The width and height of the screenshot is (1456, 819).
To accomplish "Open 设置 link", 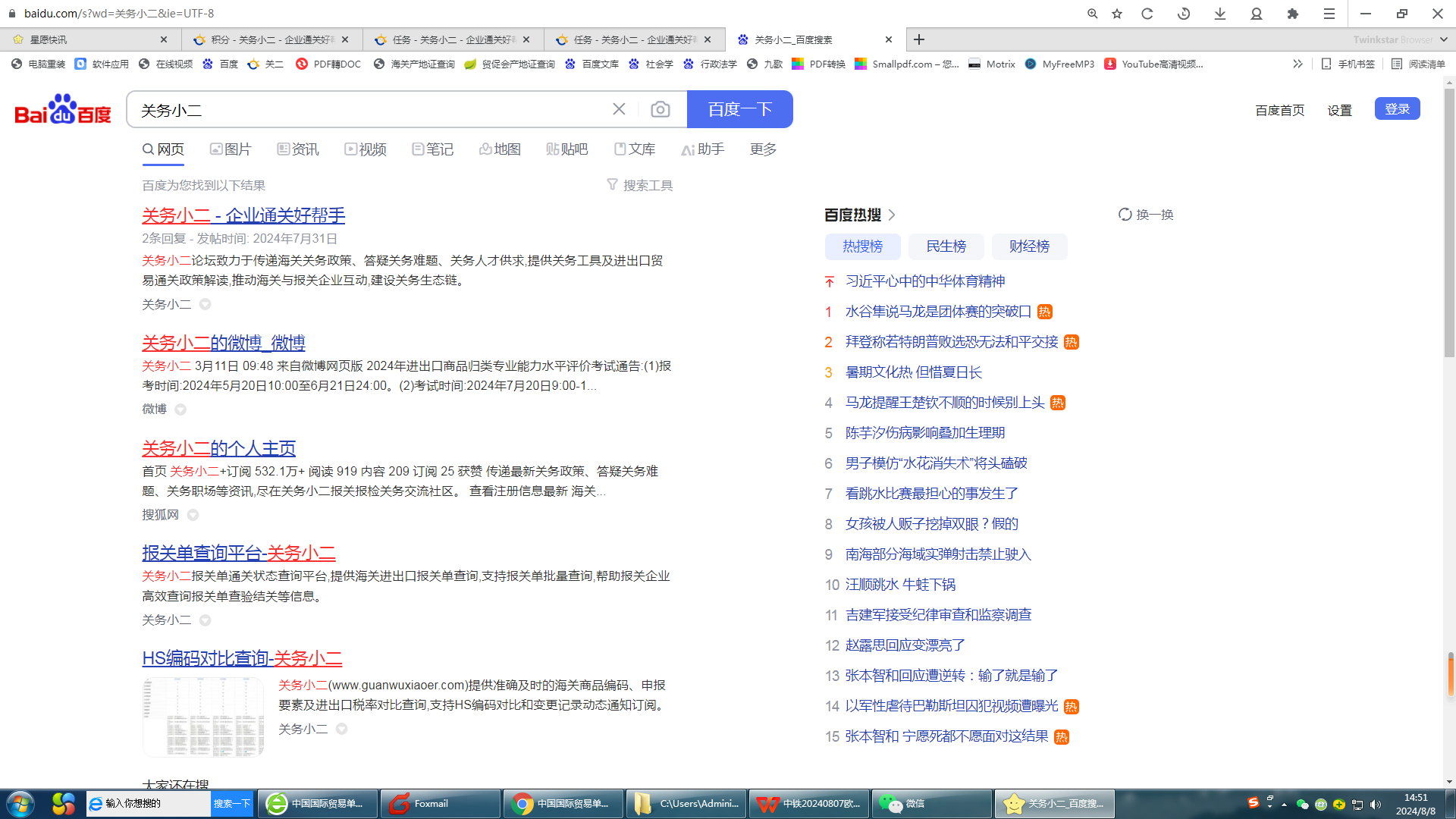I will click(x=1339, y=111).
